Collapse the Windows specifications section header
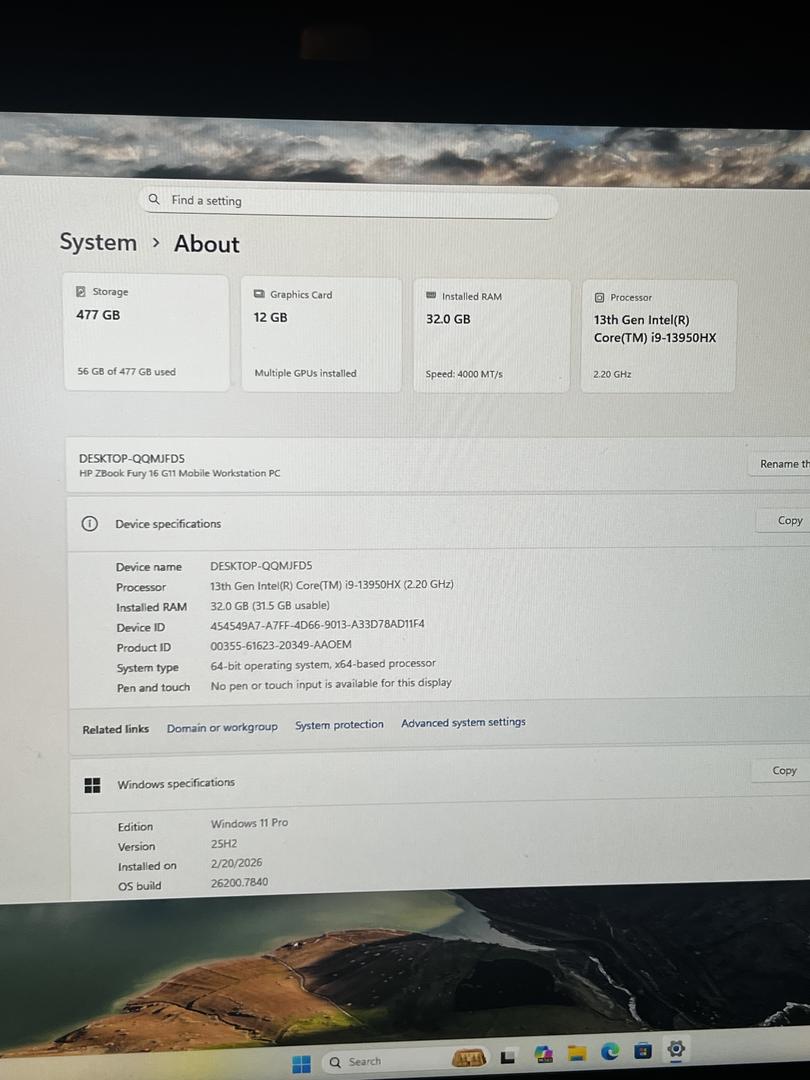 click(x=439, y=780)
